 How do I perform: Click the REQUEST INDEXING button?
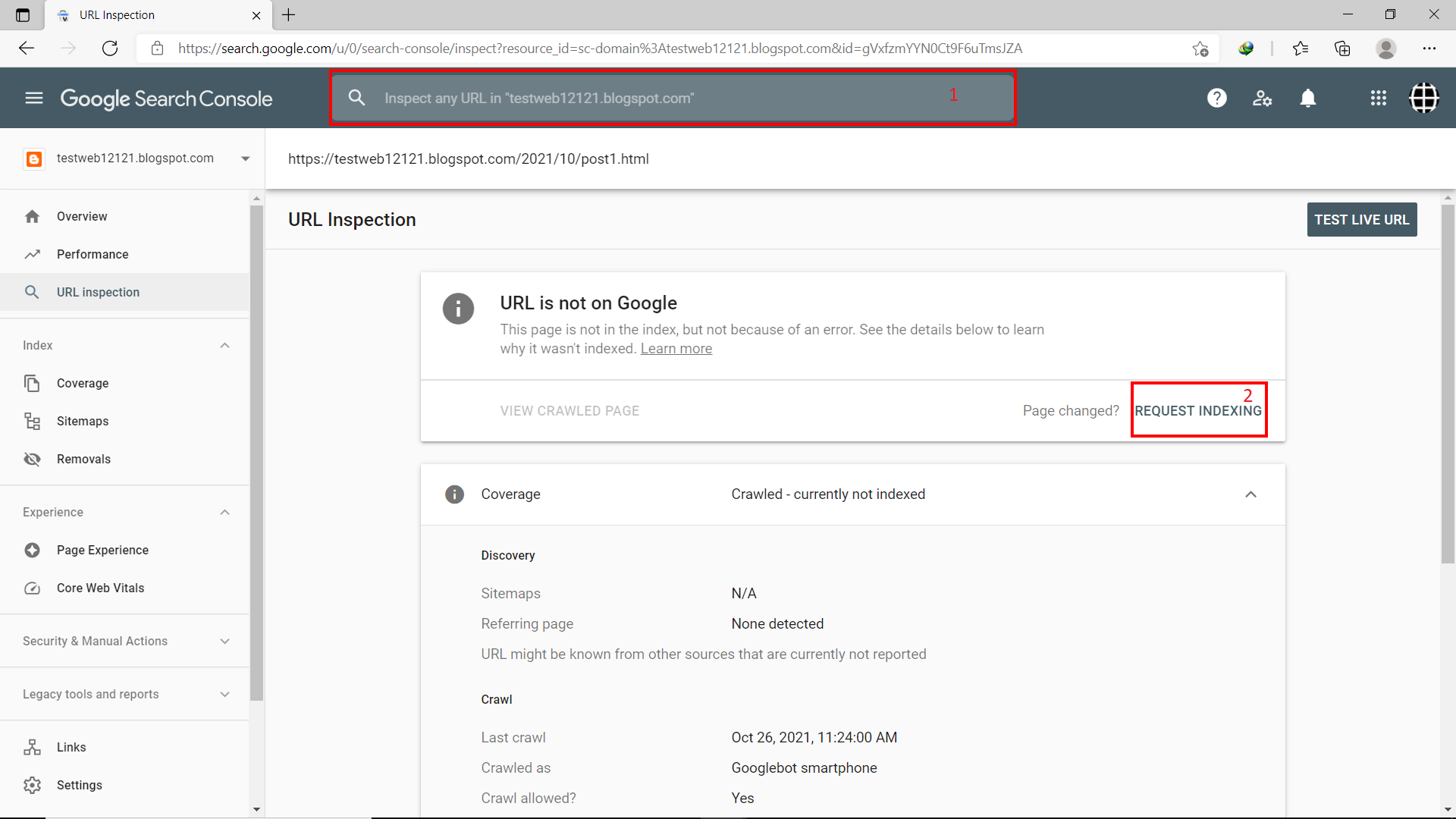tap(1197, 410)
